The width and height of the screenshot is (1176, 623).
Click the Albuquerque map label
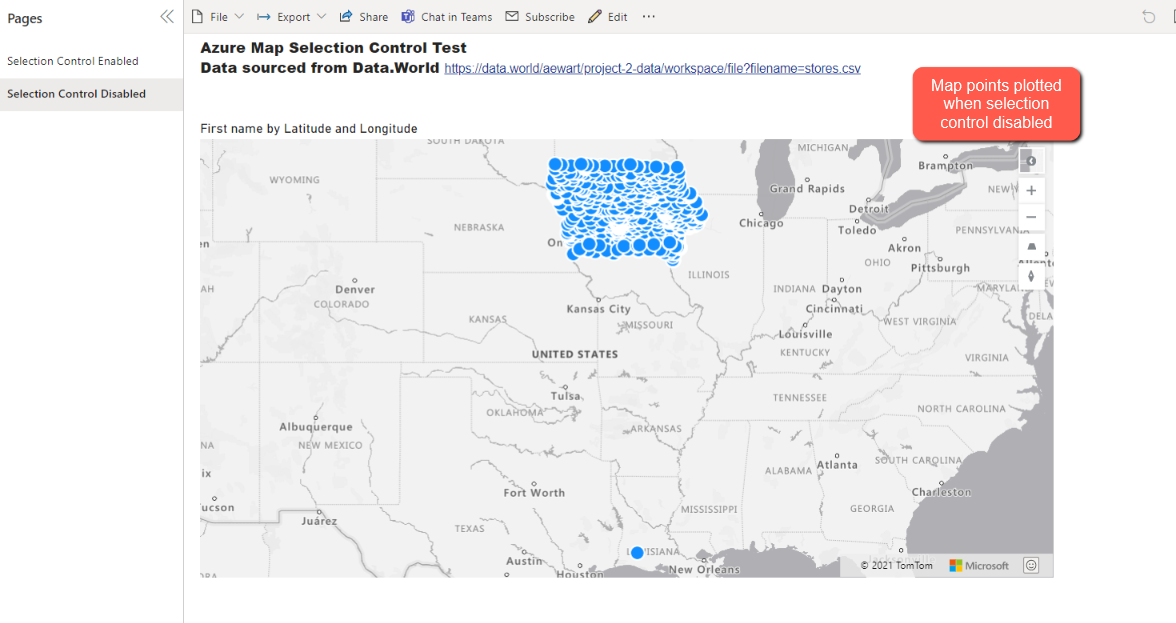(x=316, y=427)
